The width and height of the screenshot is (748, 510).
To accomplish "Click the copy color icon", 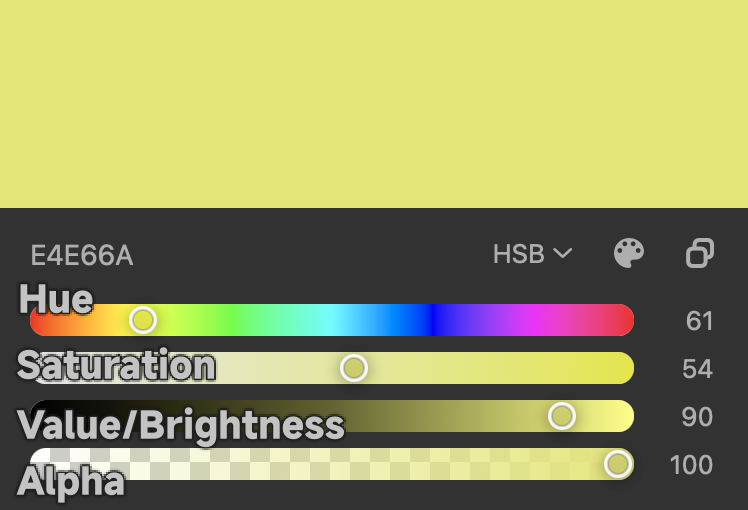I will [x=700, y=254].
